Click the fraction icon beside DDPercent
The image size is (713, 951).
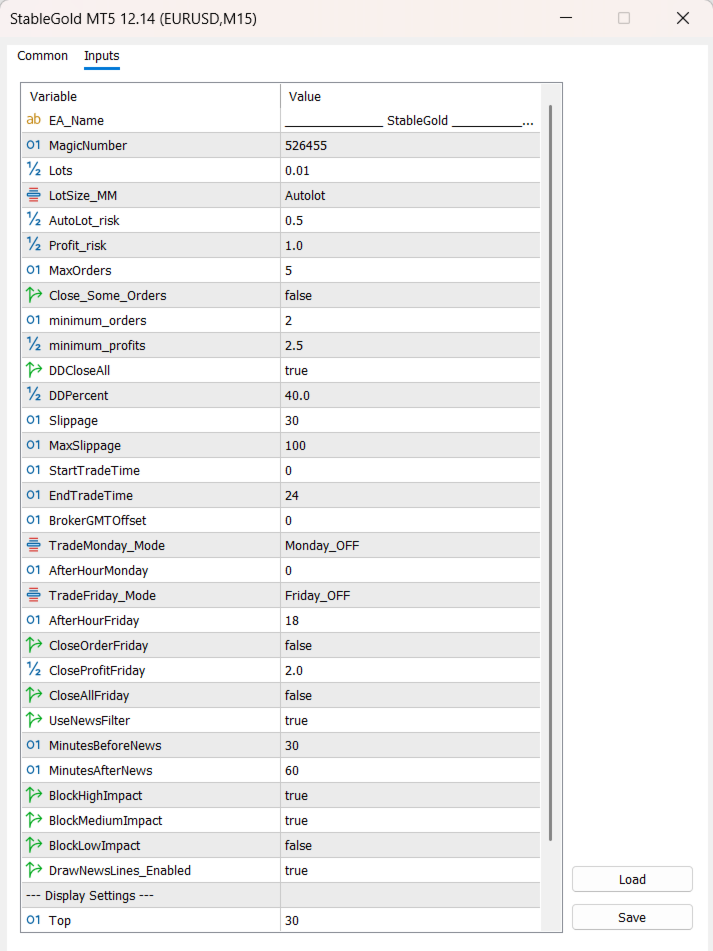(34, 395)
